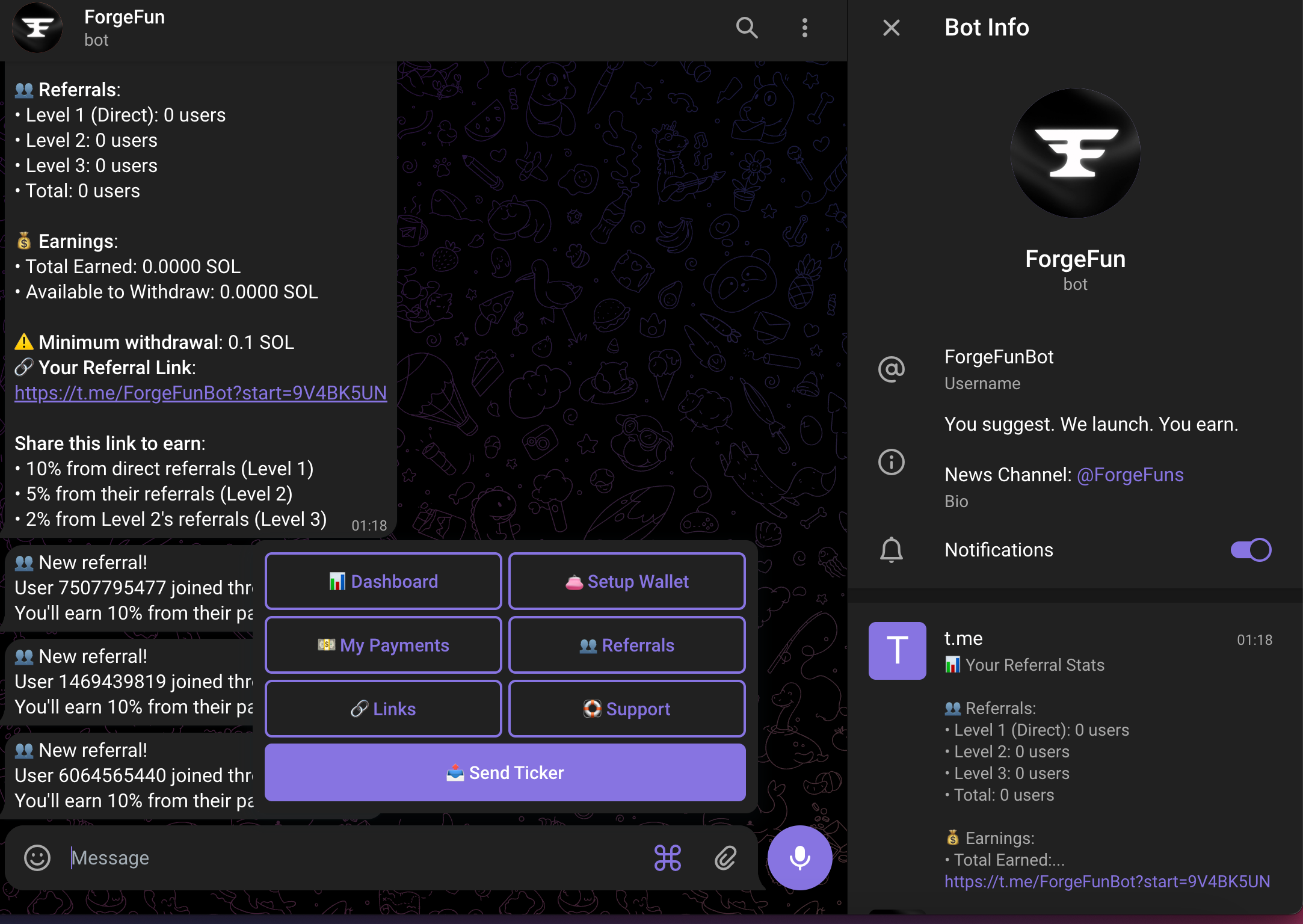Click the purple T link thumbnail
Viewport: 1303px width, 924px height.
pos(897,651)
